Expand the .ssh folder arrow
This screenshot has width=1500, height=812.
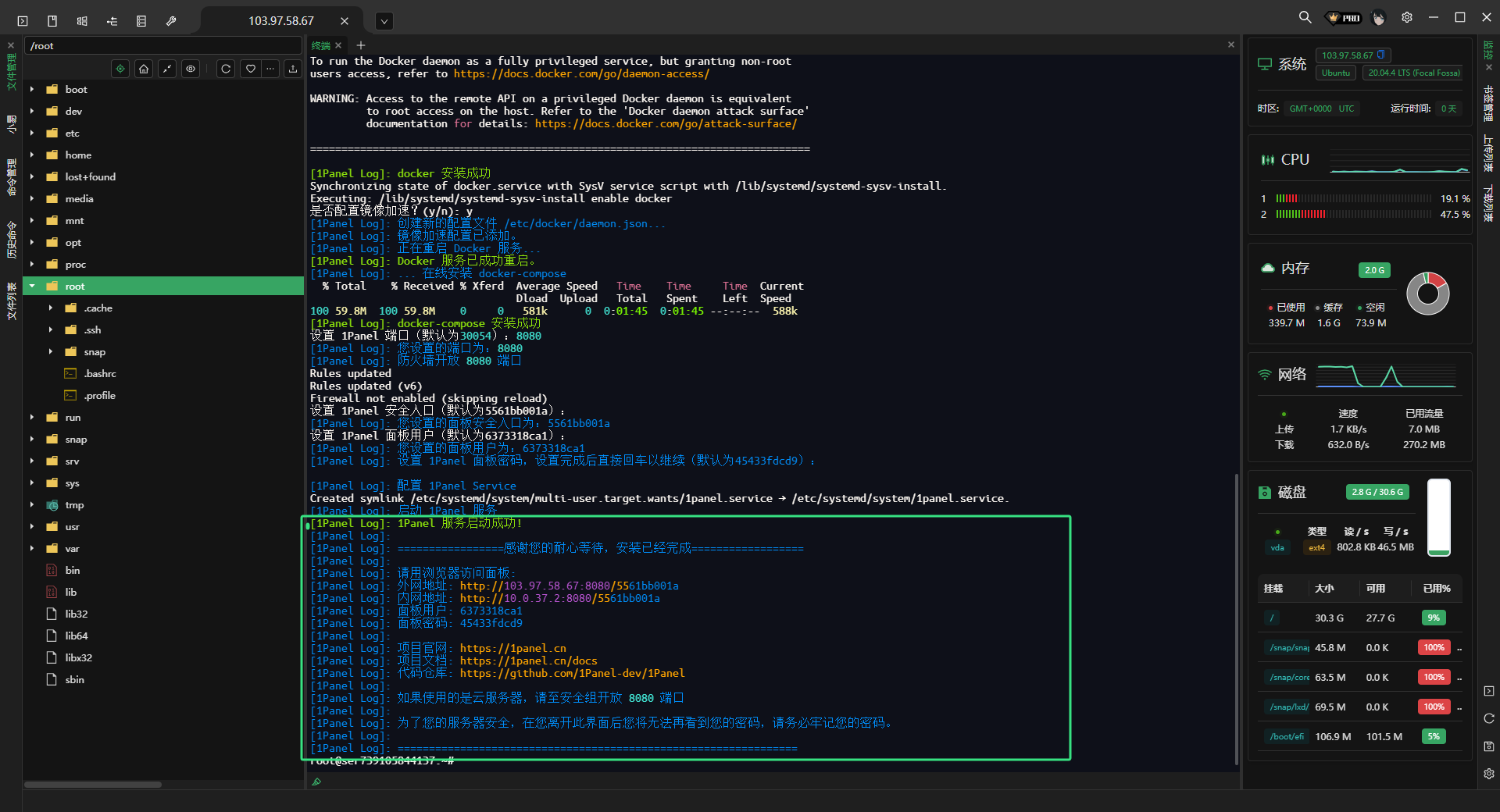(x=51, y=330)
